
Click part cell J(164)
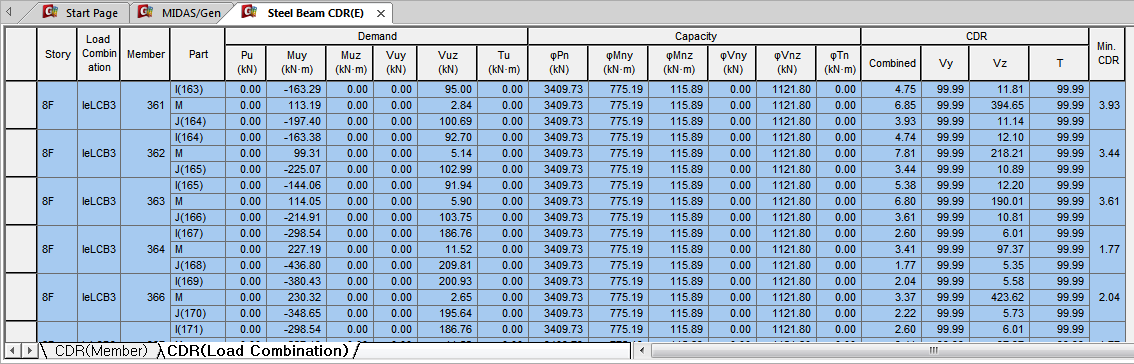tap(197, 121)
